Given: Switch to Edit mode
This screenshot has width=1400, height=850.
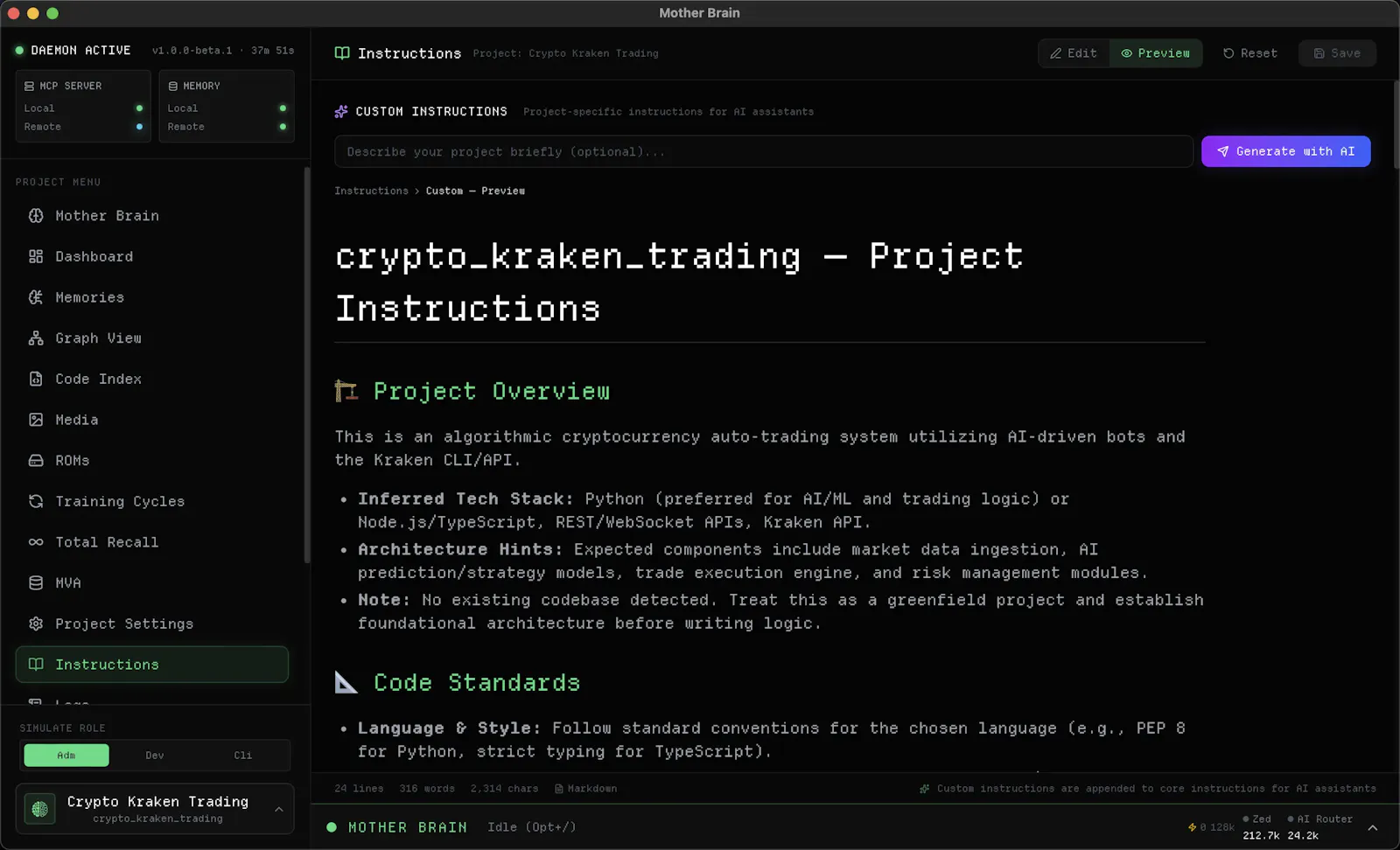Looking at the screenshot, I should [x=1074, y=53].
